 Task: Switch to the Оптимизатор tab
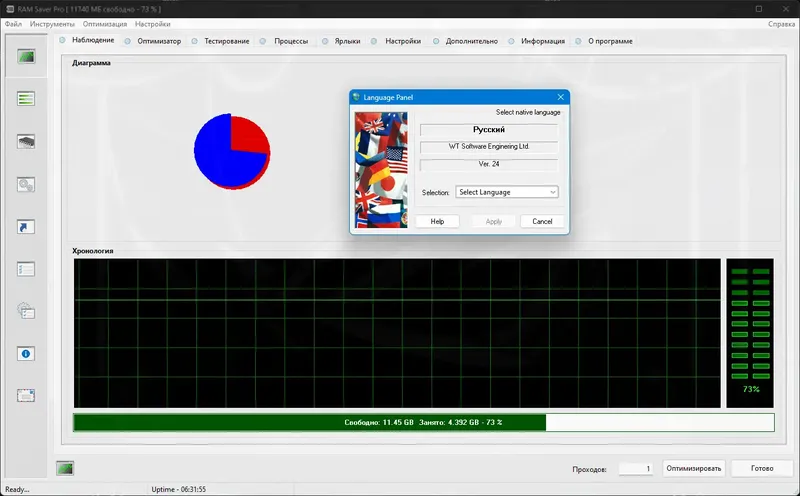tap(159, 41)
